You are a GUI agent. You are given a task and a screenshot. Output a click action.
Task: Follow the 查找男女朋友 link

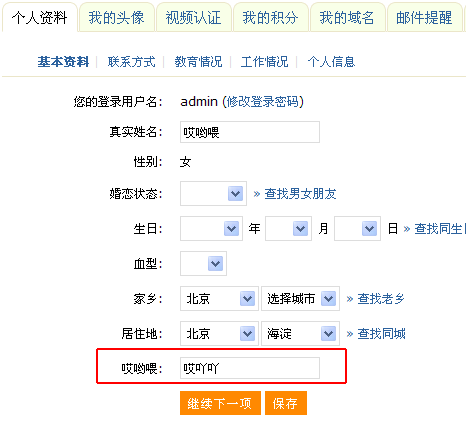pyautogui.click(x=300, y=194)
